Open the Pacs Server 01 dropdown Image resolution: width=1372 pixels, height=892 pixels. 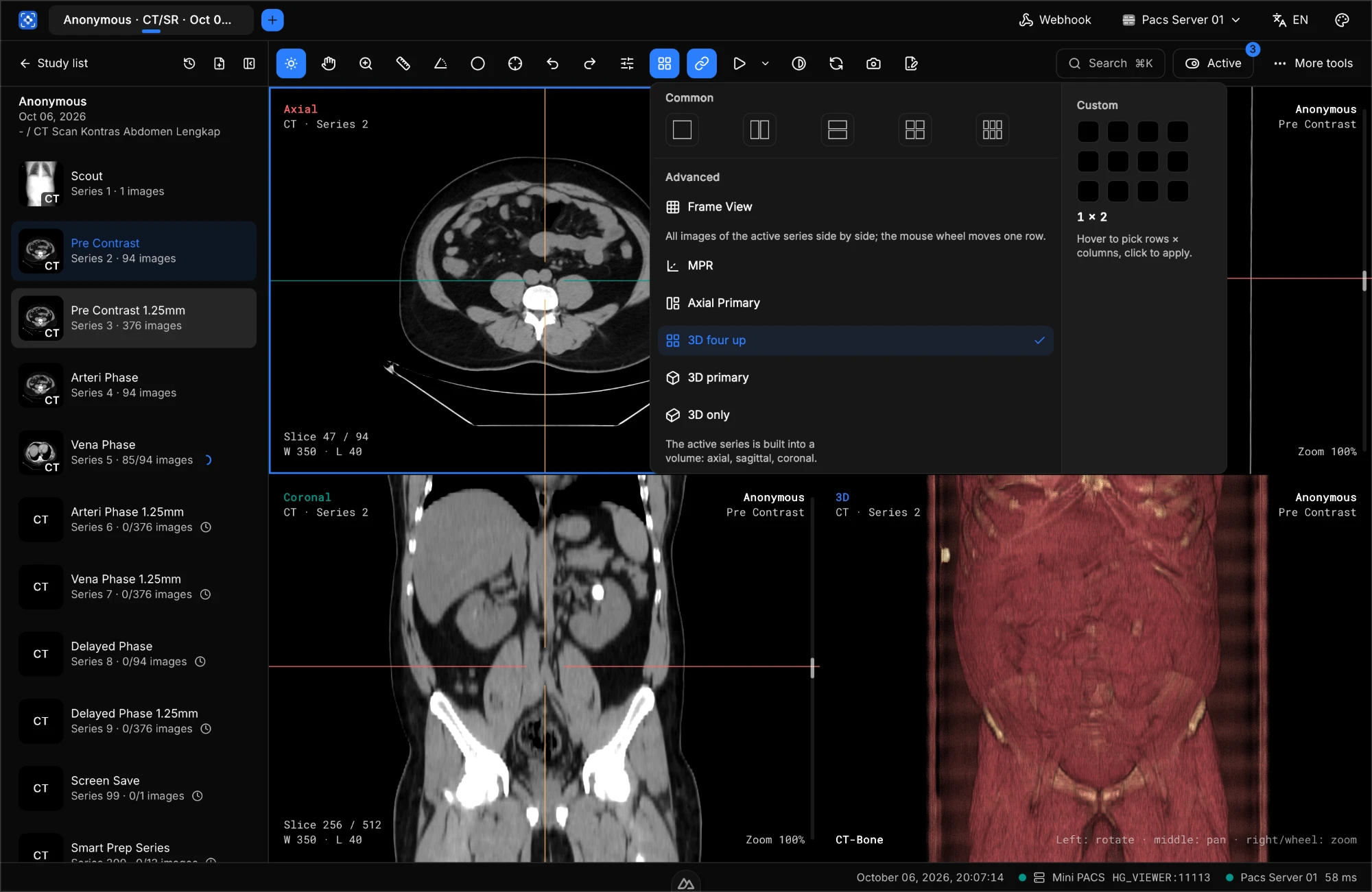coord(1181,20)
